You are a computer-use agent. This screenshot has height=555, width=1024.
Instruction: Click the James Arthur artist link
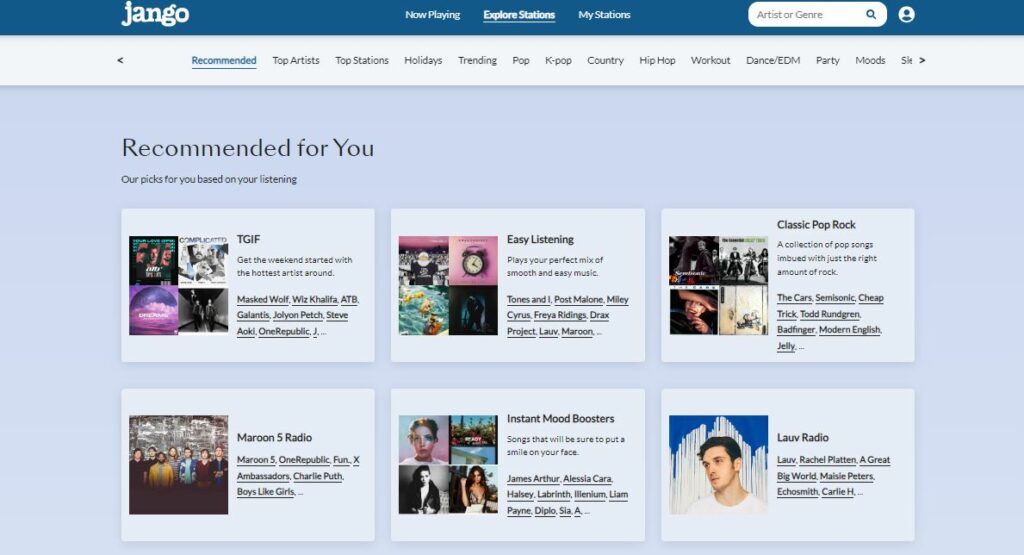(533, 479)
